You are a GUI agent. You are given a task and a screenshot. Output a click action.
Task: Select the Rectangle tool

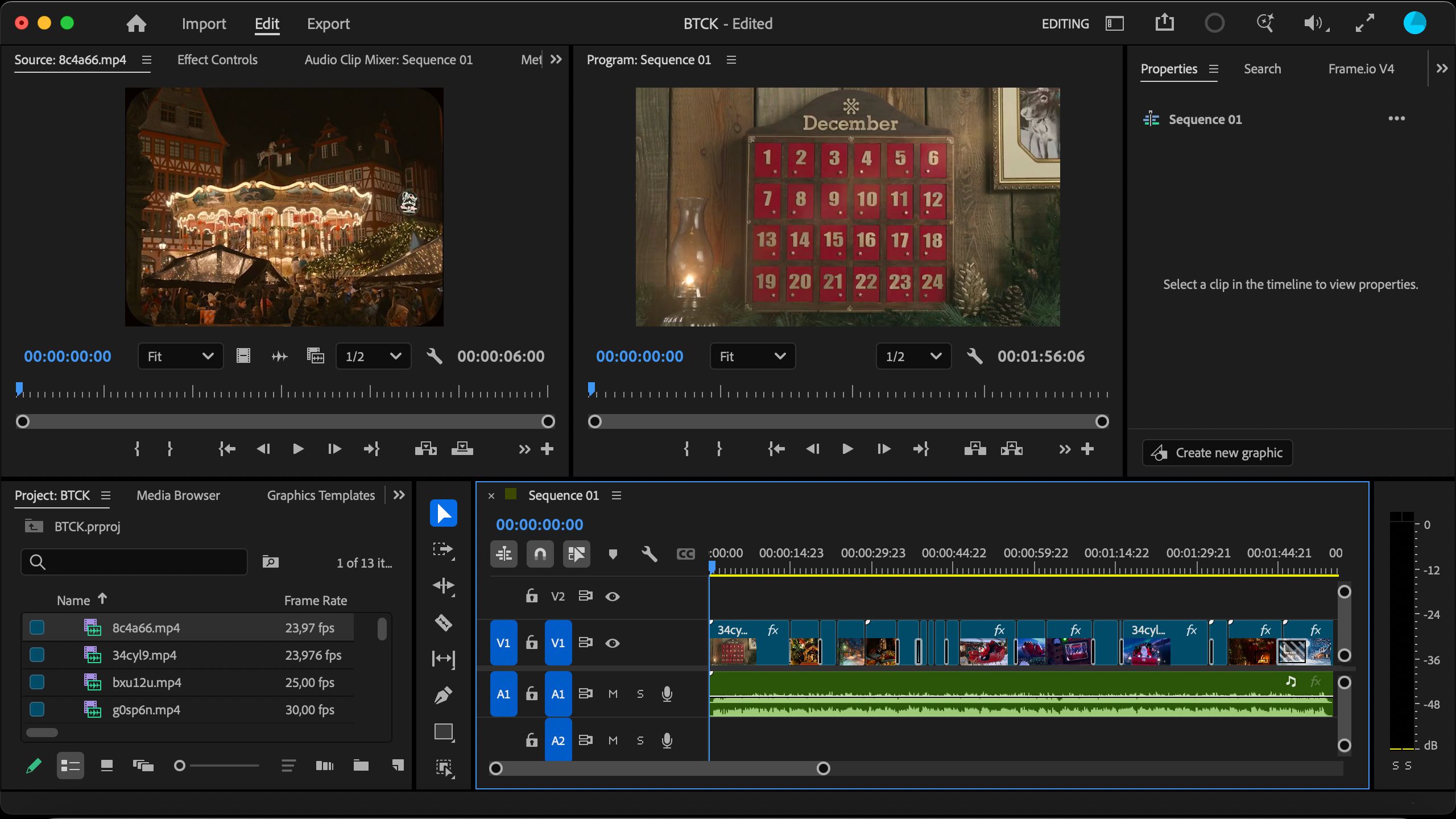pos(444,732)
